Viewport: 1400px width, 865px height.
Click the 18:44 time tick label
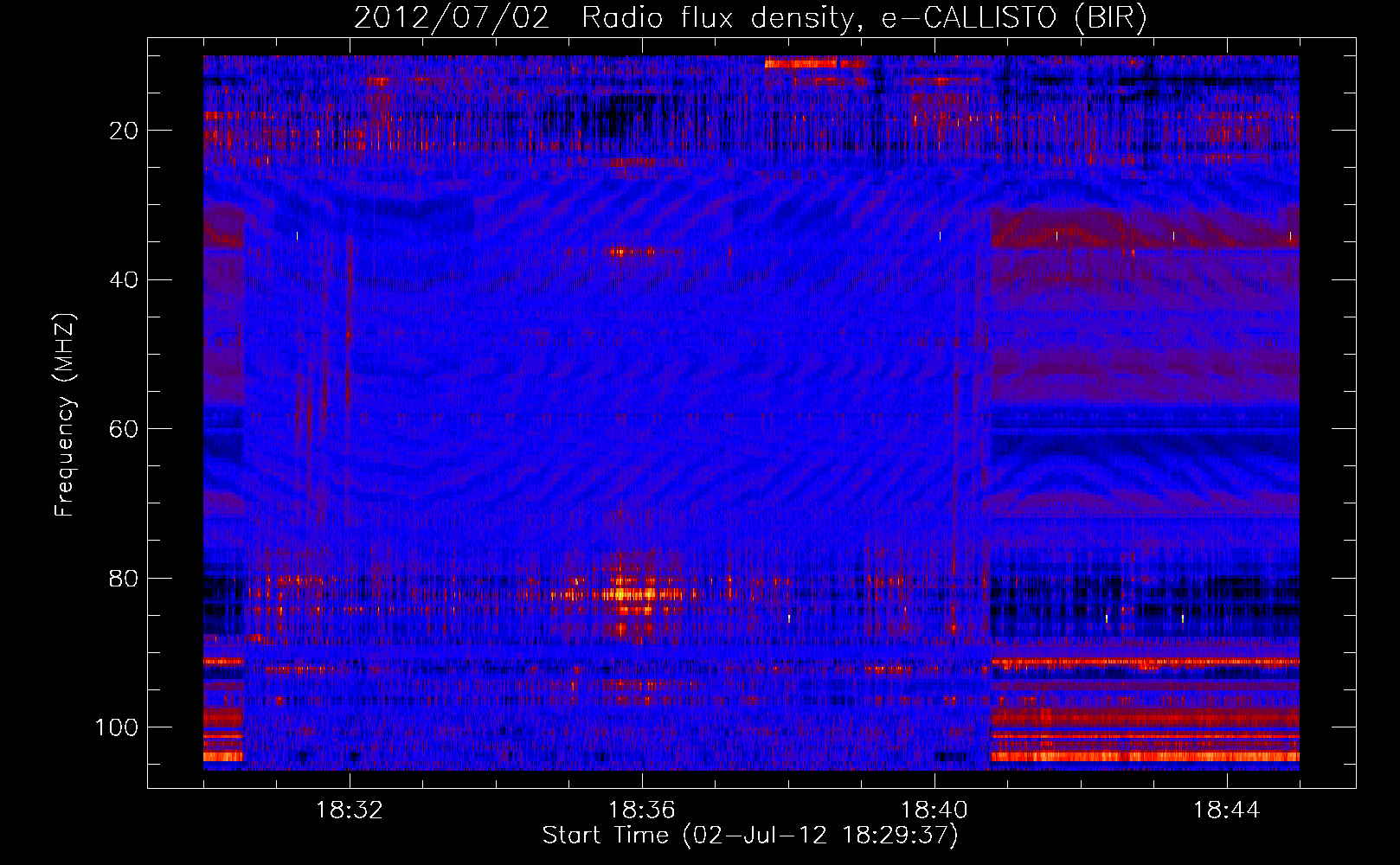coord(1227,811)
